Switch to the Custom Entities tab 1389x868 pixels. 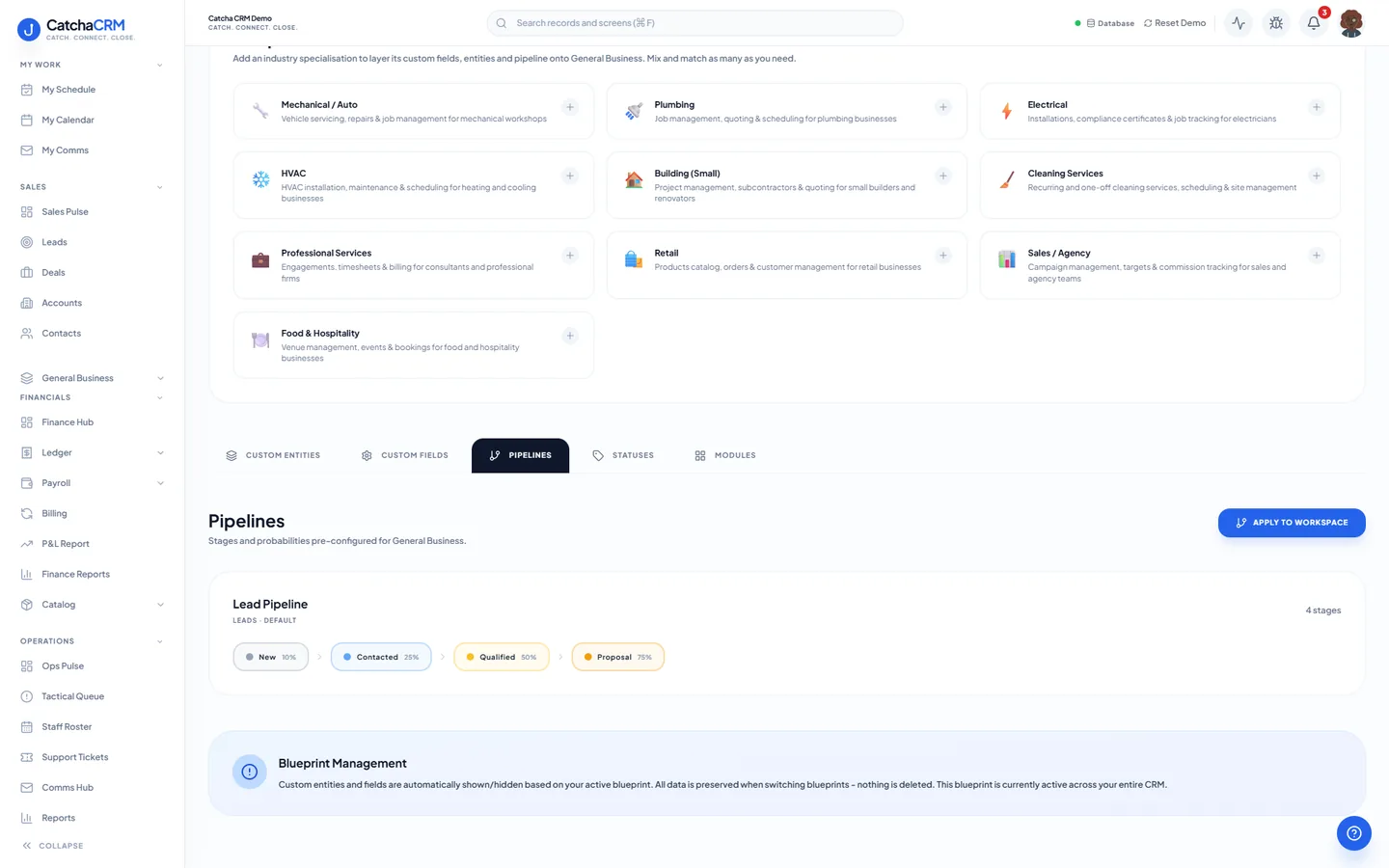point(273,455)
